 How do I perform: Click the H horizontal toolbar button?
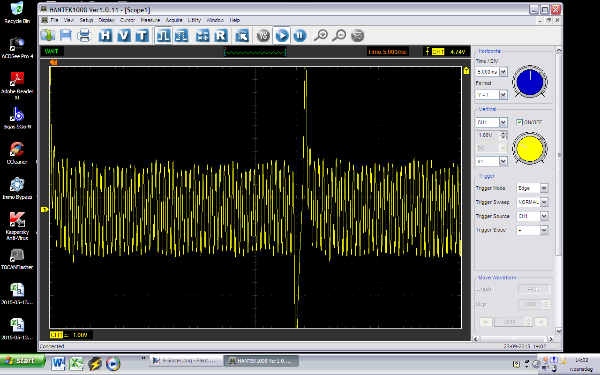coord(105,36)
